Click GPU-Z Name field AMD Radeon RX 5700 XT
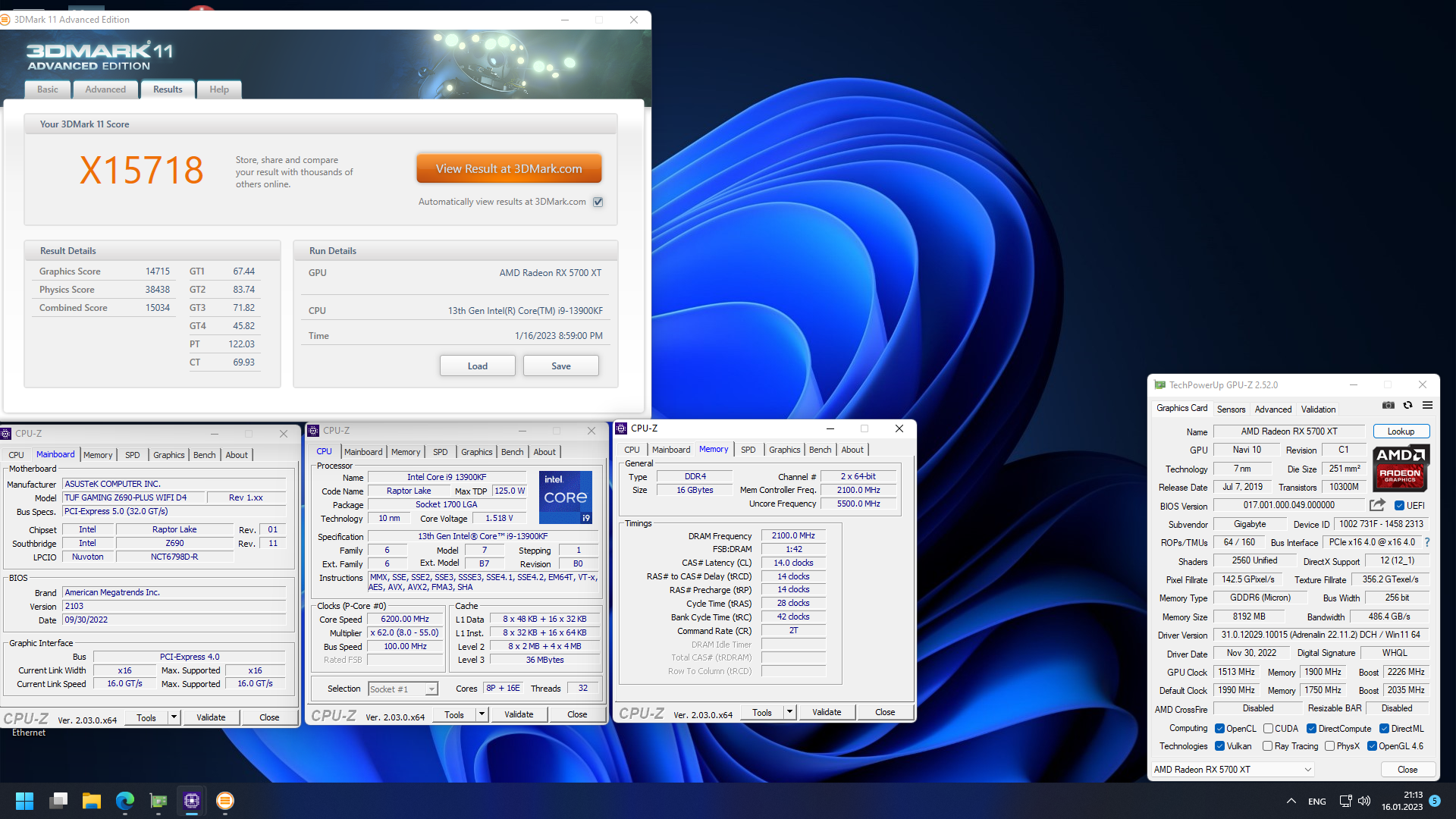 tap(1288, 431)
